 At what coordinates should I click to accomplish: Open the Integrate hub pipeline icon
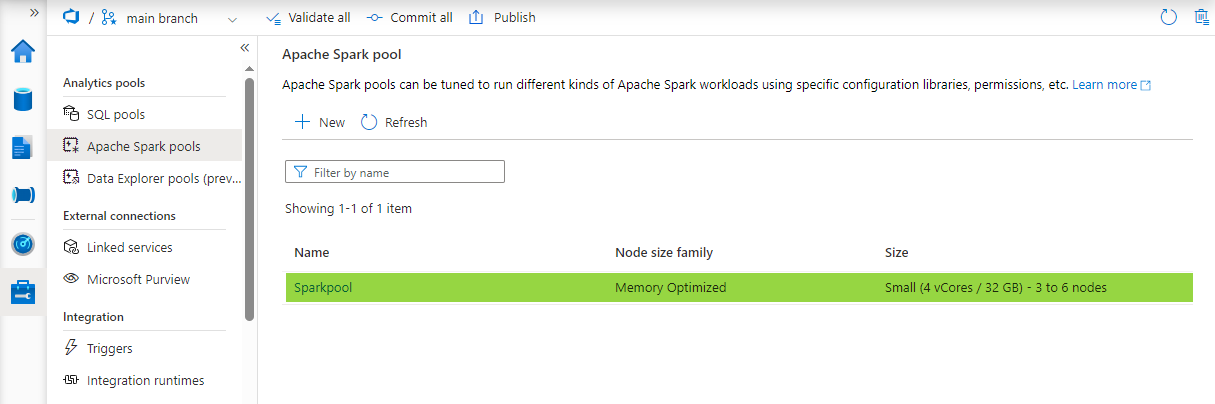(x=23, y=196)
